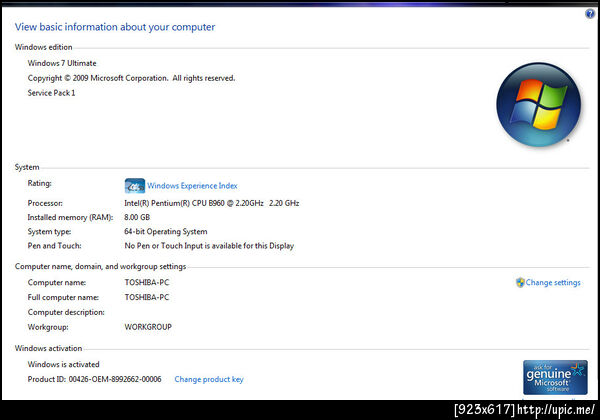Screen dimensions: 600x420
Task: Click the Computer name value 'TOSHIBA-PC'
Action: [147, 283]
